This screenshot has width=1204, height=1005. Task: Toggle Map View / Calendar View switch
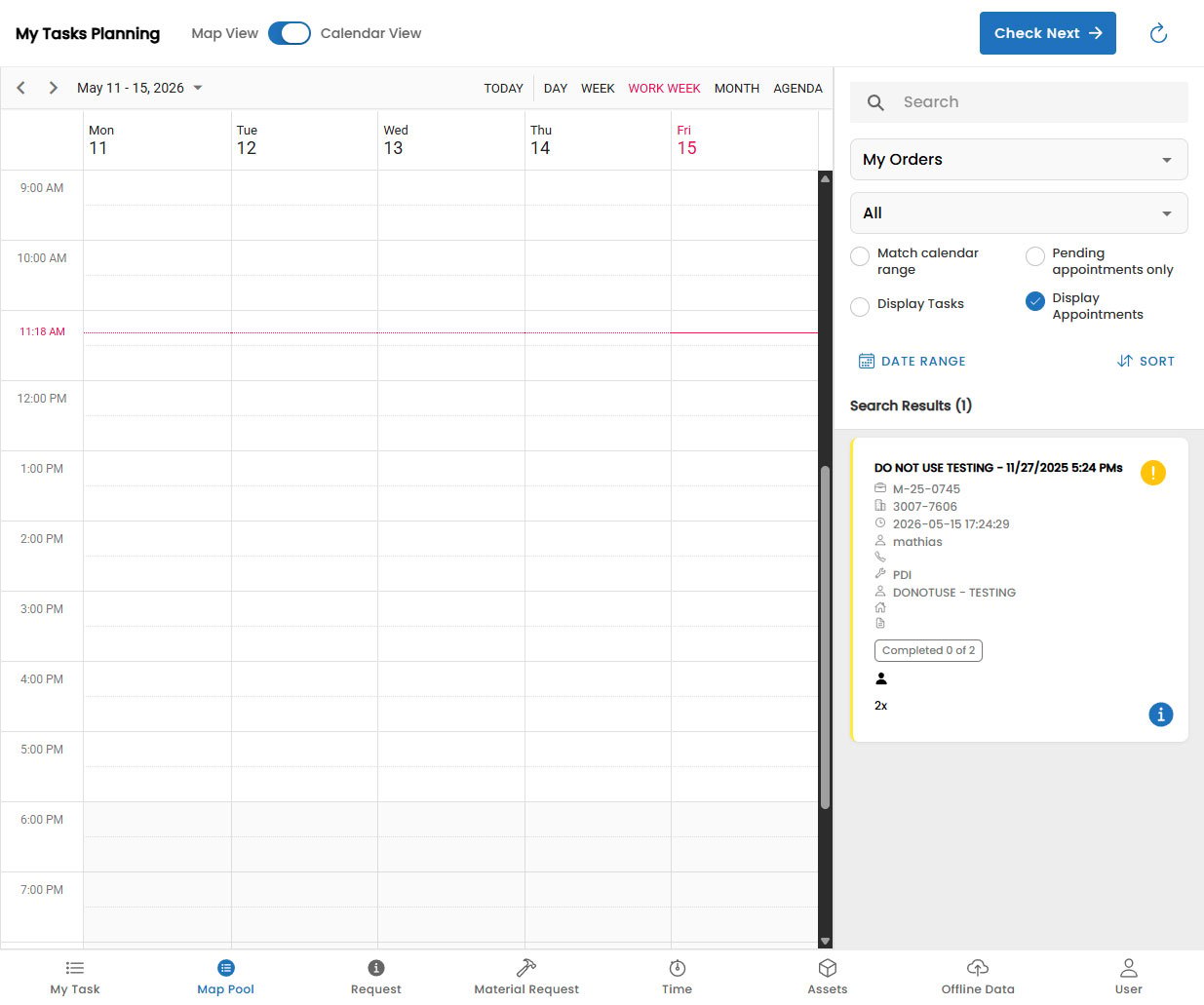pyautogui.click(x=290, y=33)
